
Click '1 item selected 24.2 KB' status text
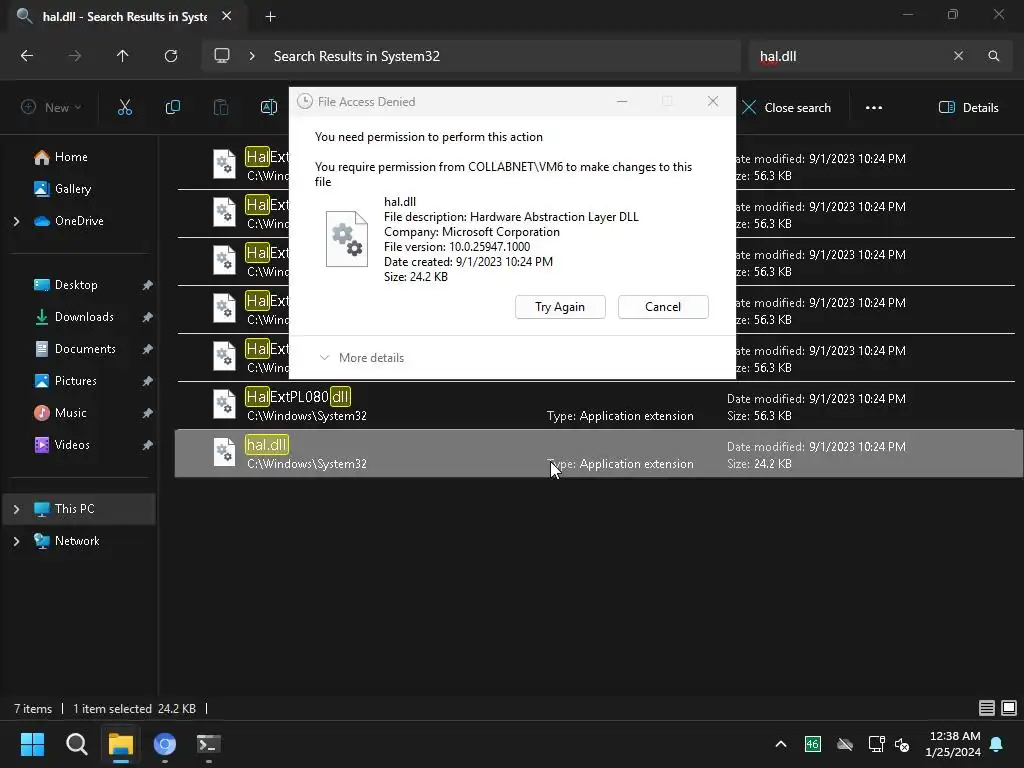tap(135, 709)
